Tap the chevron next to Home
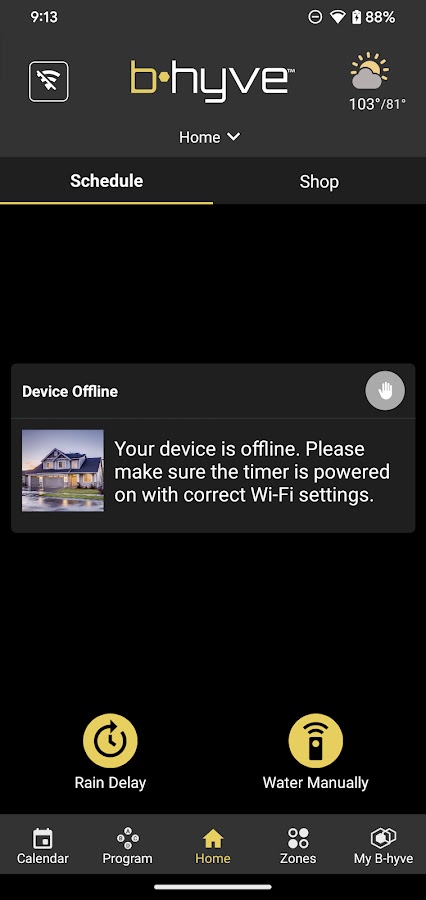Image resolution: width=426 pixels, height=900 pixels. (x=233, y=137)
